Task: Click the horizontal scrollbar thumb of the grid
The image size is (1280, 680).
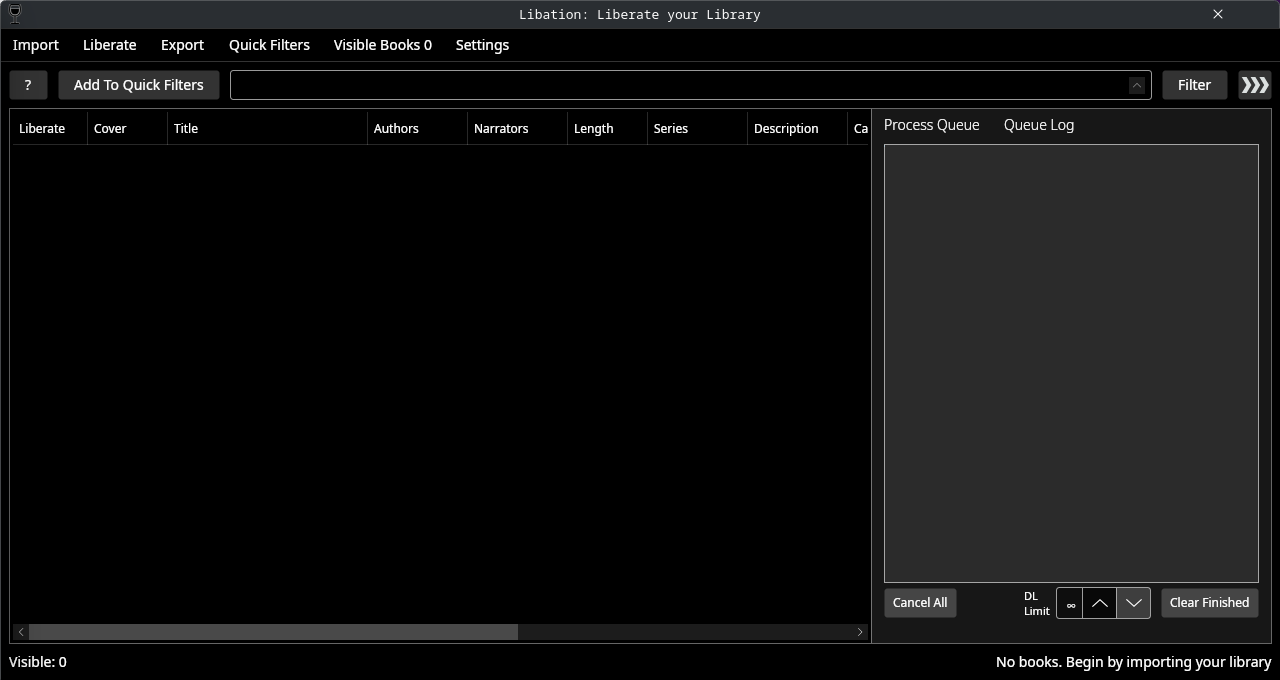Action: [x=273, y=632]
